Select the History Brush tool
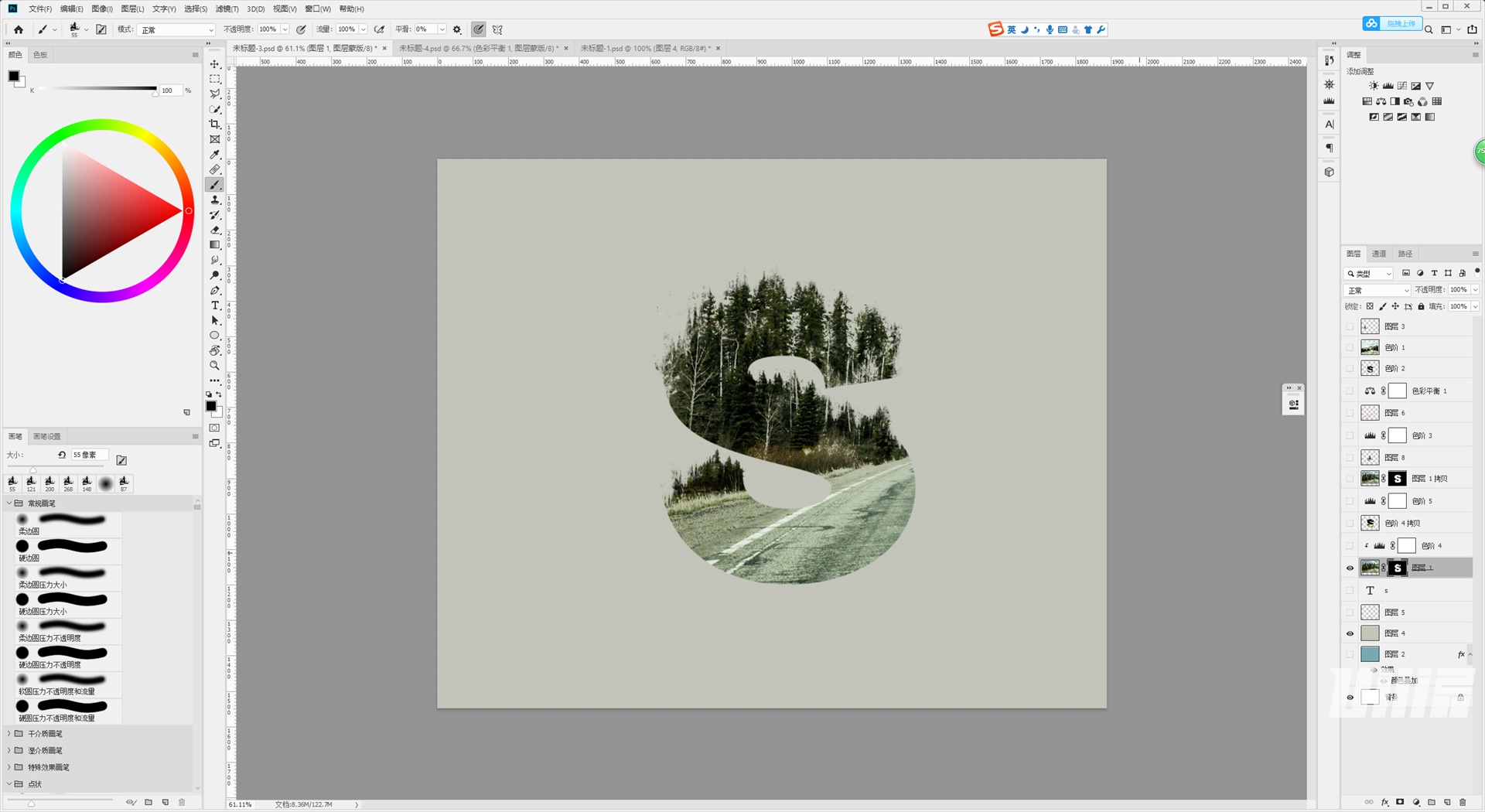This screenshot has height=812, width=1485. [x=215, y=215]
